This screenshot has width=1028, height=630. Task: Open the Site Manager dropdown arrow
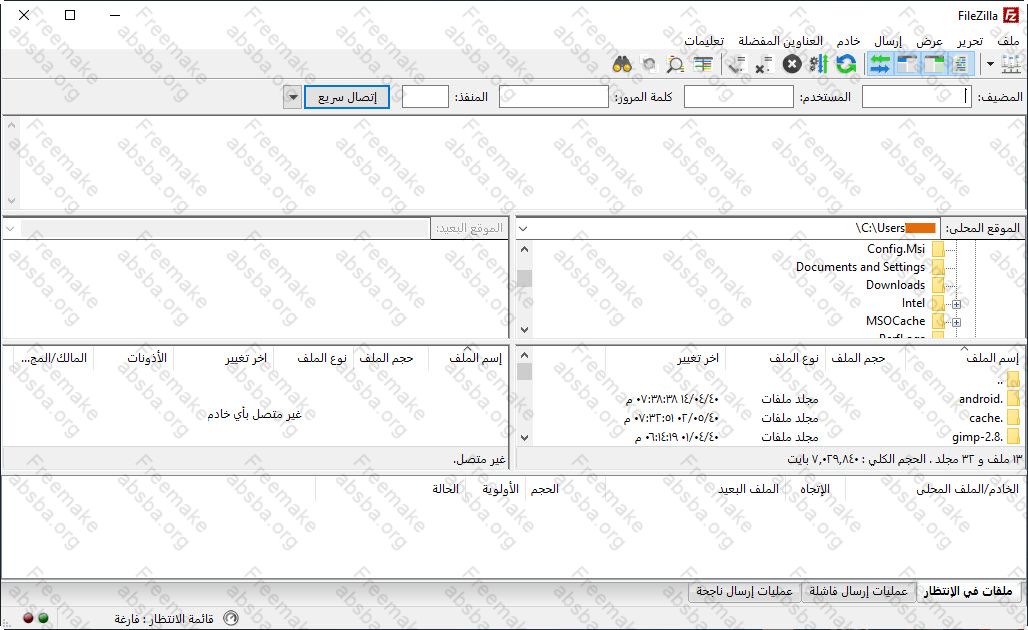(x=990, y=64)
